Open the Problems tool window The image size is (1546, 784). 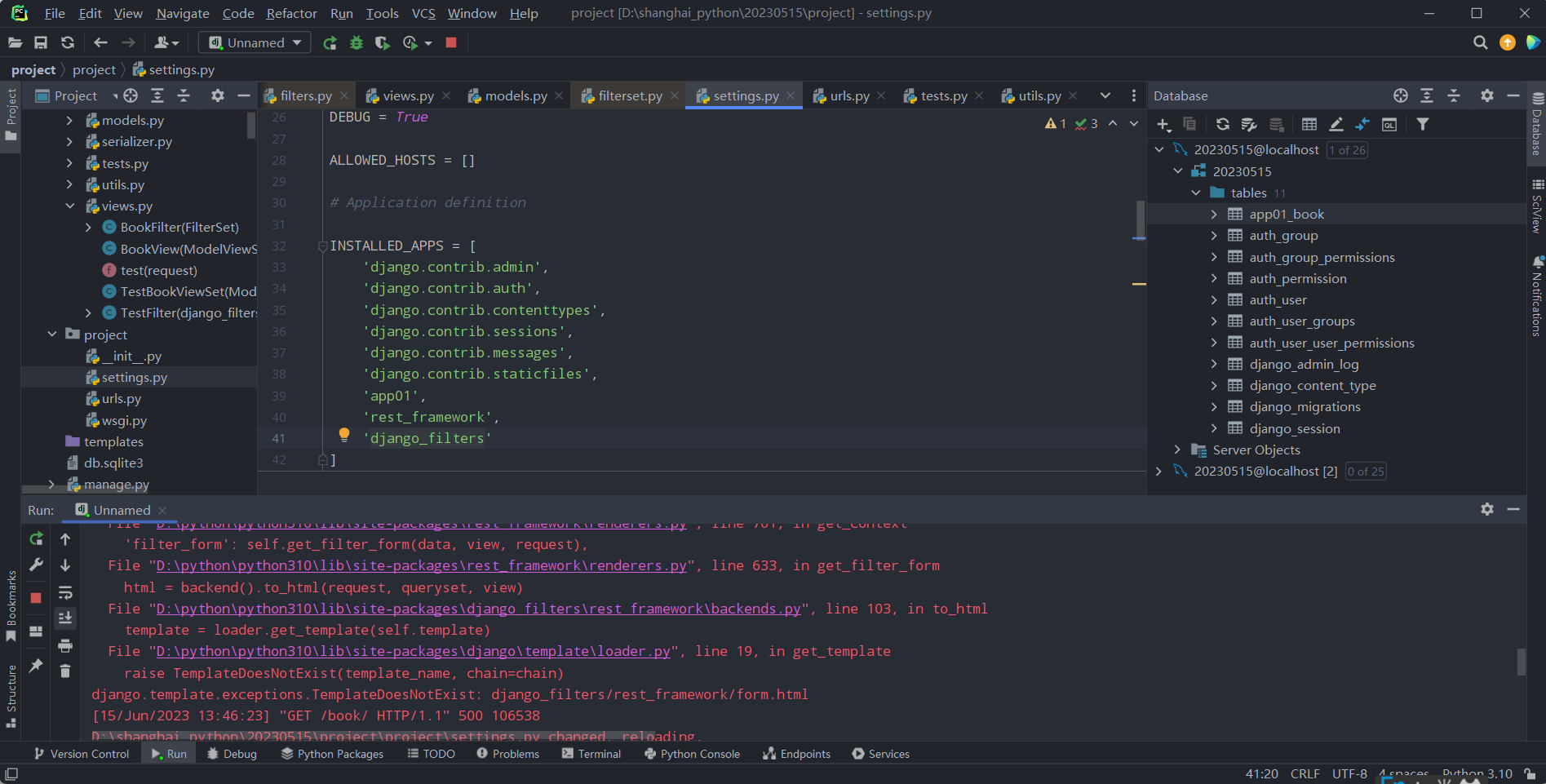tap(507, 754)
